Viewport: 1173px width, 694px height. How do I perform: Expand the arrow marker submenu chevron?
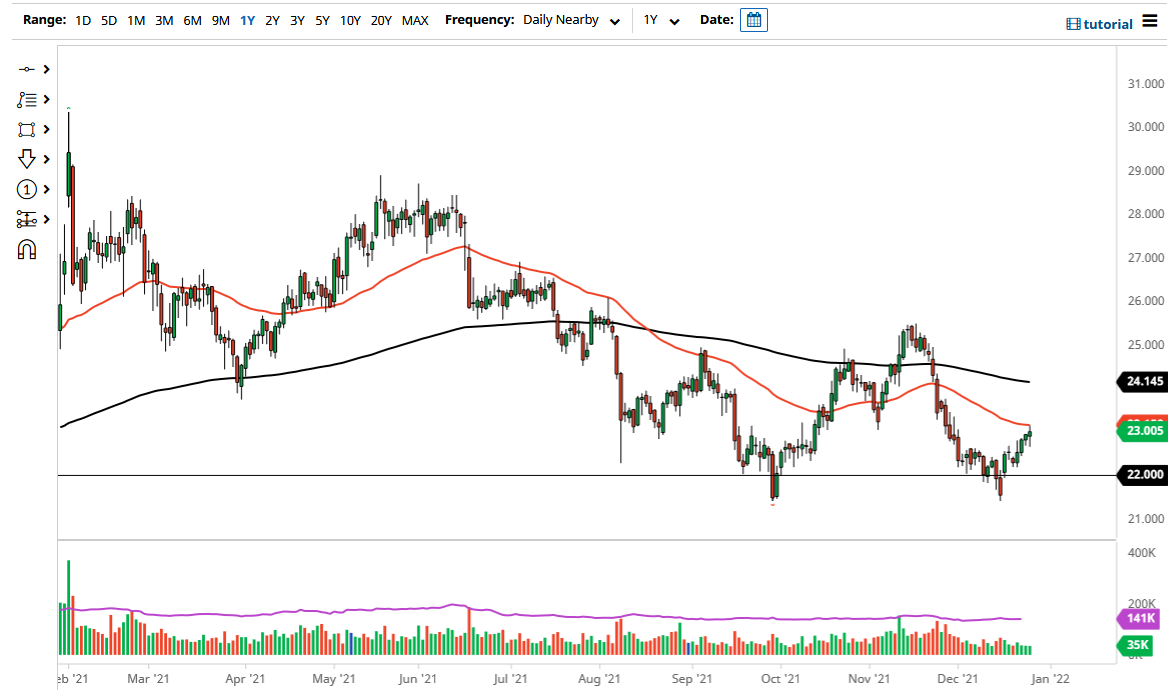click(46, 159)
